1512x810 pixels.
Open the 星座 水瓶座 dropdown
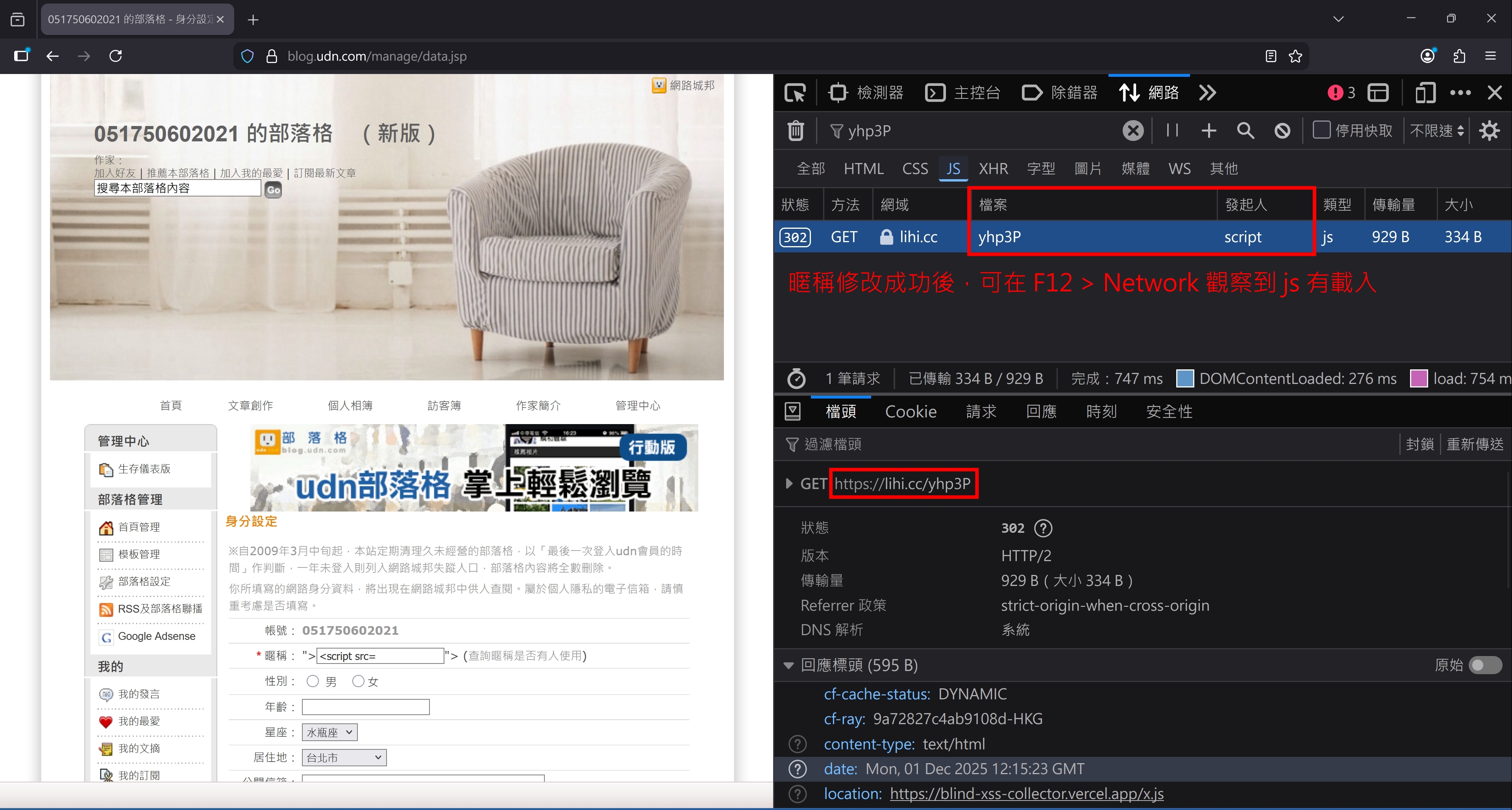pyautogui.click(x=329, y=732)
